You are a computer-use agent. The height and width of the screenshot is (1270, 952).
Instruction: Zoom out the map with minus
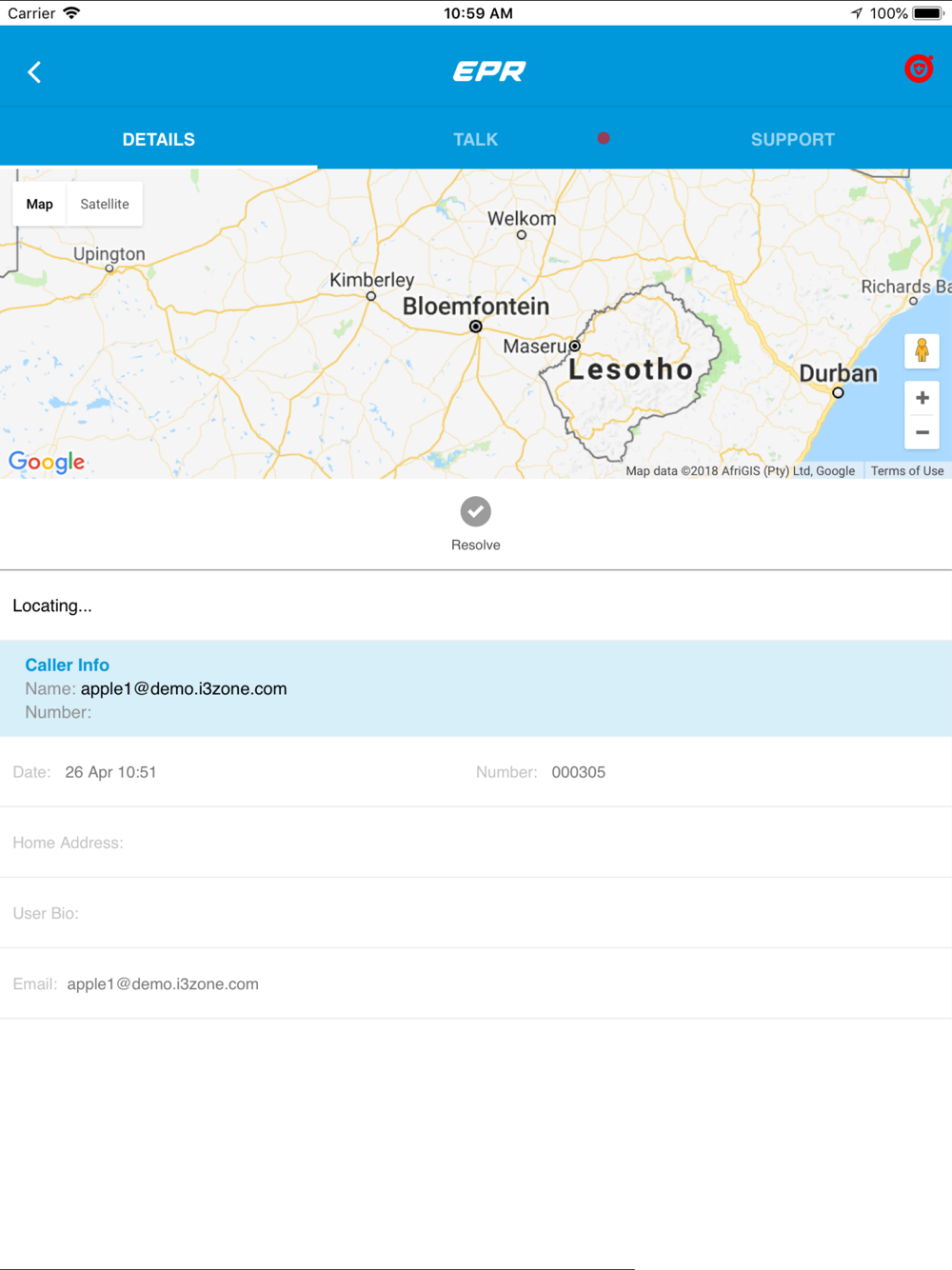(922, 432)
